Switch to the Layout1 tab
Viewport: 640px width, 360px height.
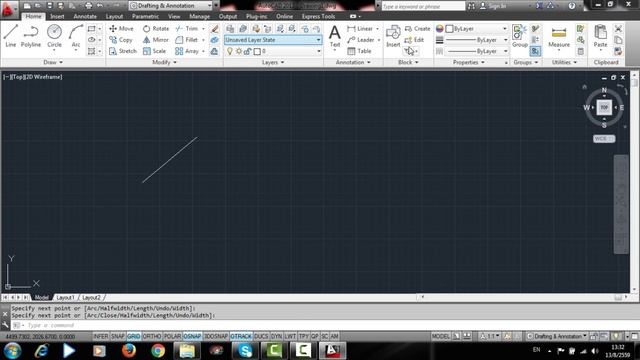tap(65, 298)
